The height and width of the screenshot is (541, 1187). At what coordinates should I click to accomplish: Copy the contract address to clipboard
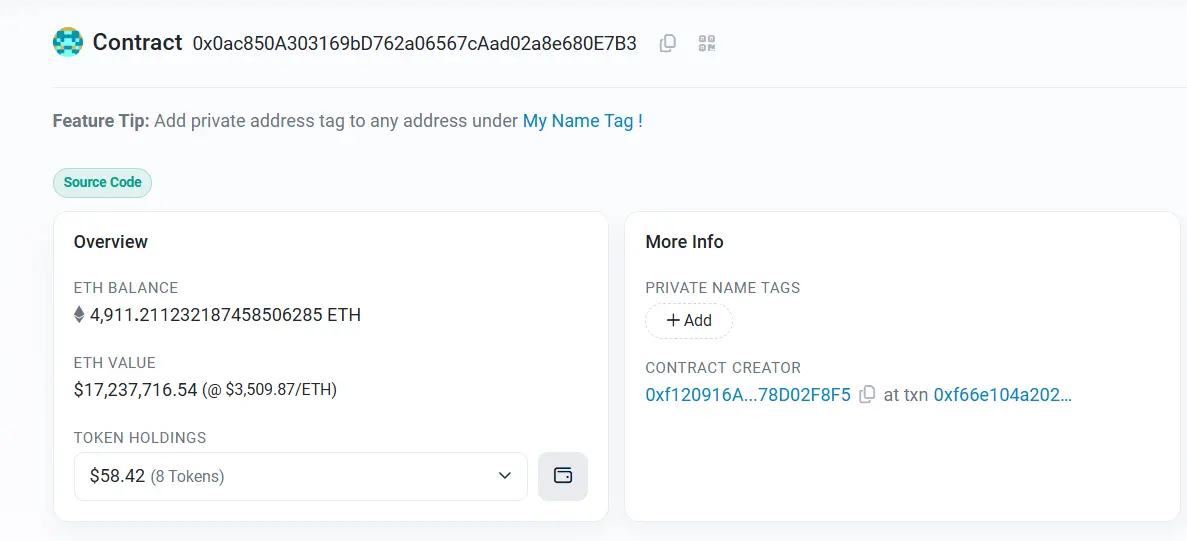(668, 43)
